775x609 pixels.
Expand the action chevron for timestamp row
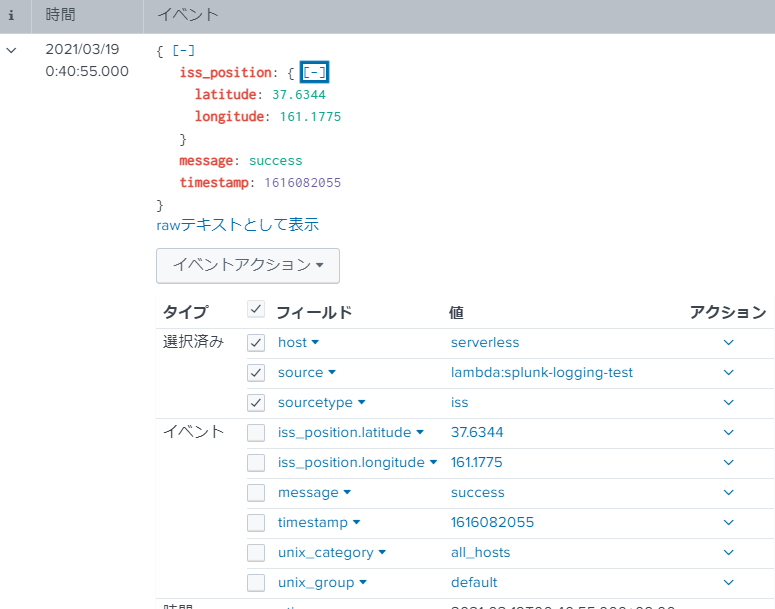729,522
